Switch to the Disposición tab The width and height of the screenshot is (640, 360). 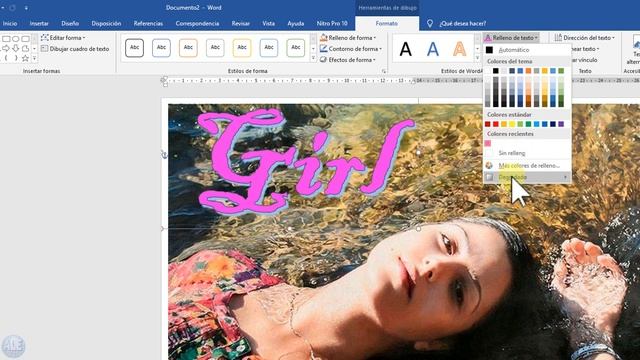pos(106,24)
